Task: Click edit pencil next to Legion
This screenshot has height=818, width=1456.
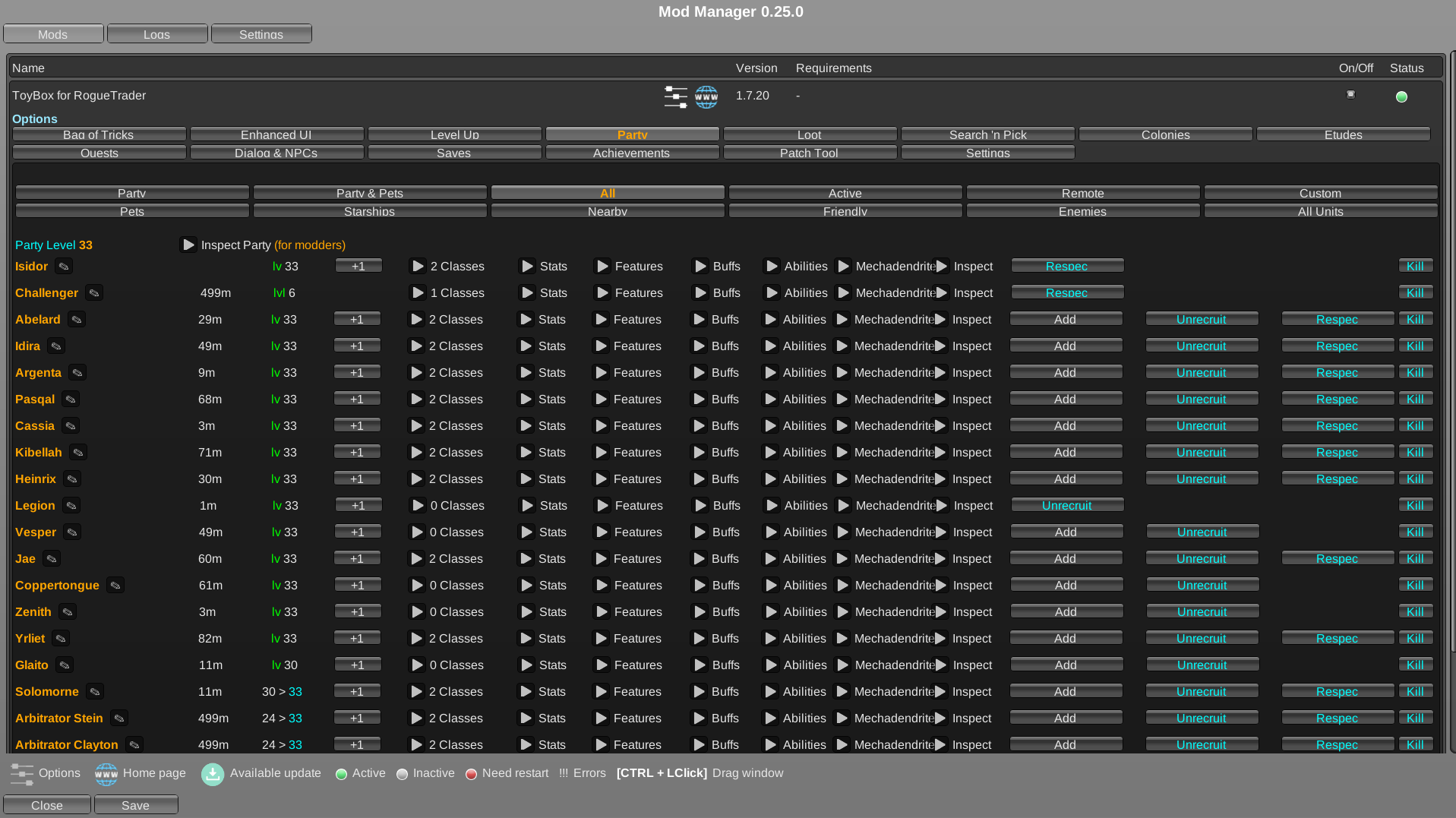Action: pyautogui.click(x=71, y=506)
